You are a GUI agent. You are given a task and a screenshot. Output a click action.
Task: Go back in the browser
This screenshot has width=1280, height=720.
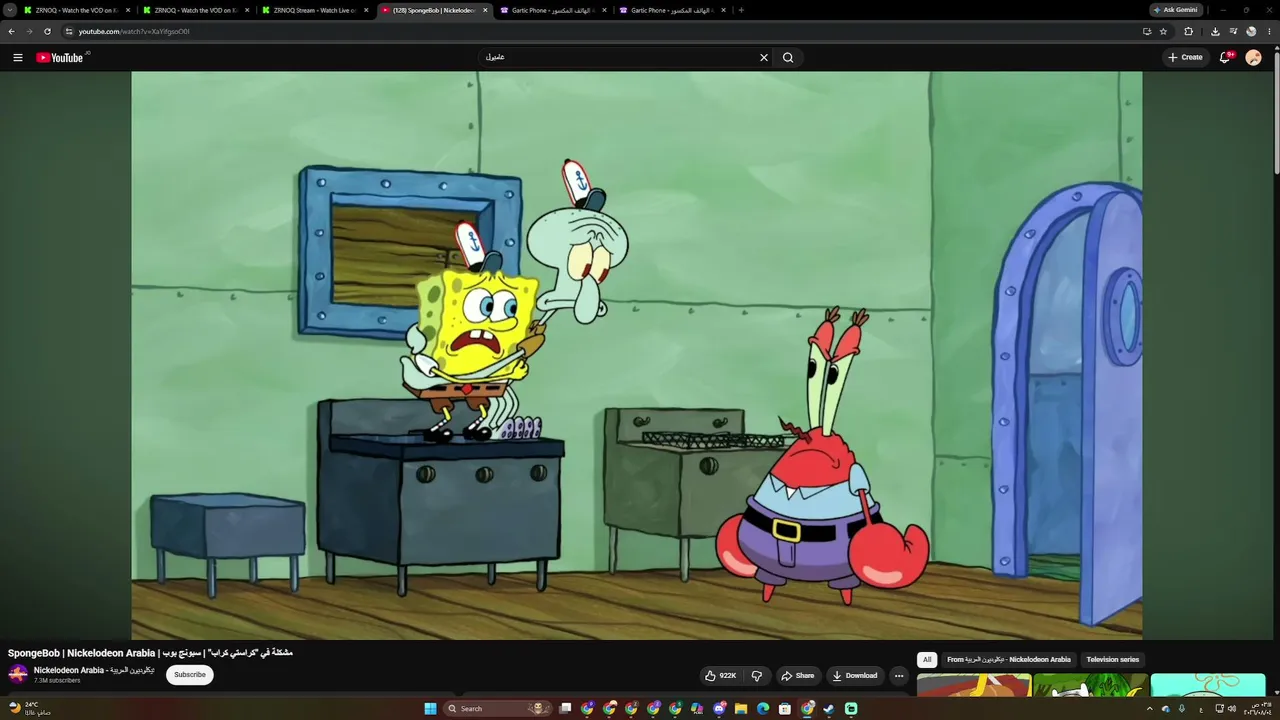(x=12, y=31)
